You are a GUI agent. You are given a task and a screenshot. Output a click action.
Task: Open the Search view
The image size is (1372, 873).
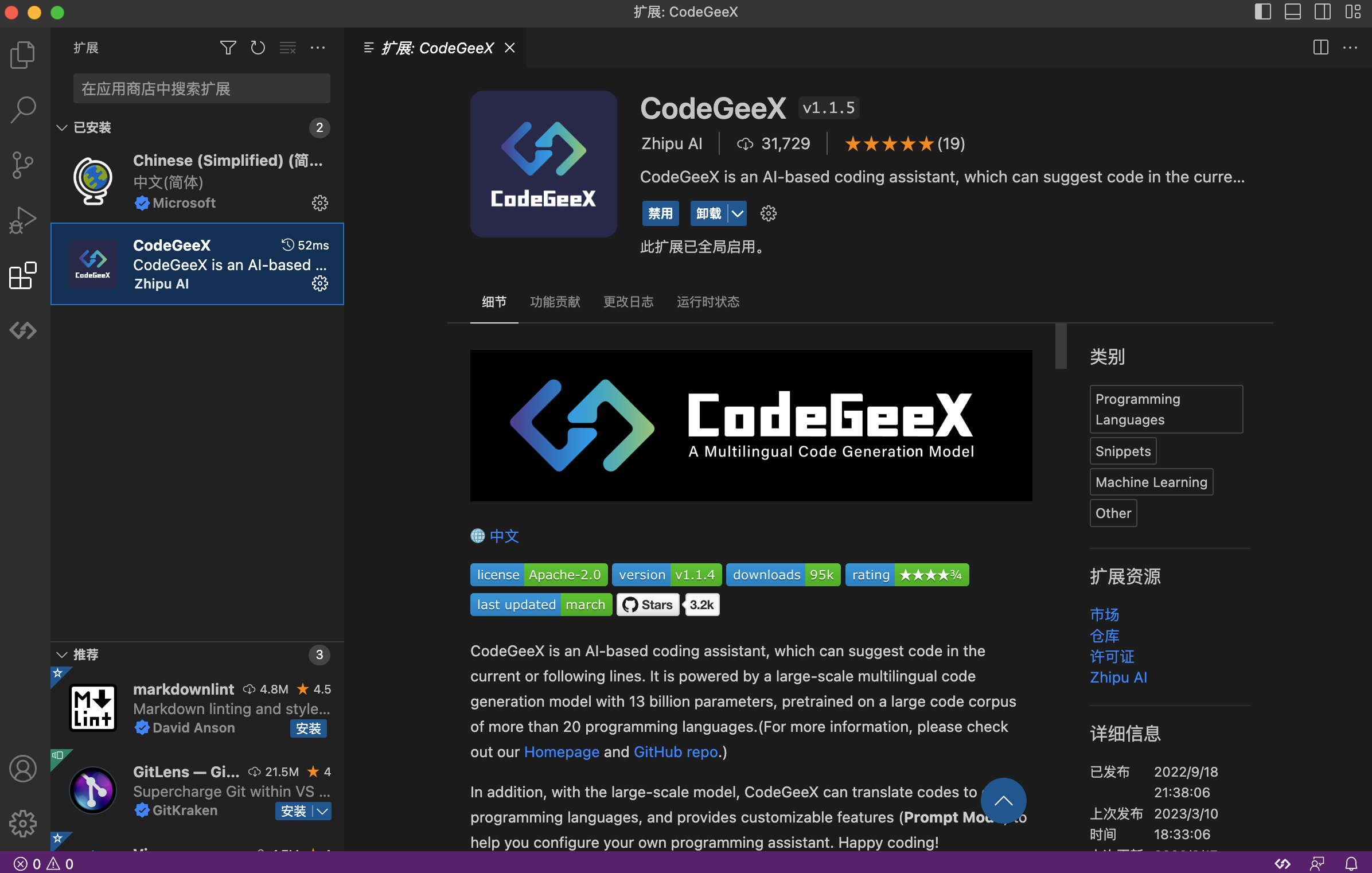tap(22, 109)
